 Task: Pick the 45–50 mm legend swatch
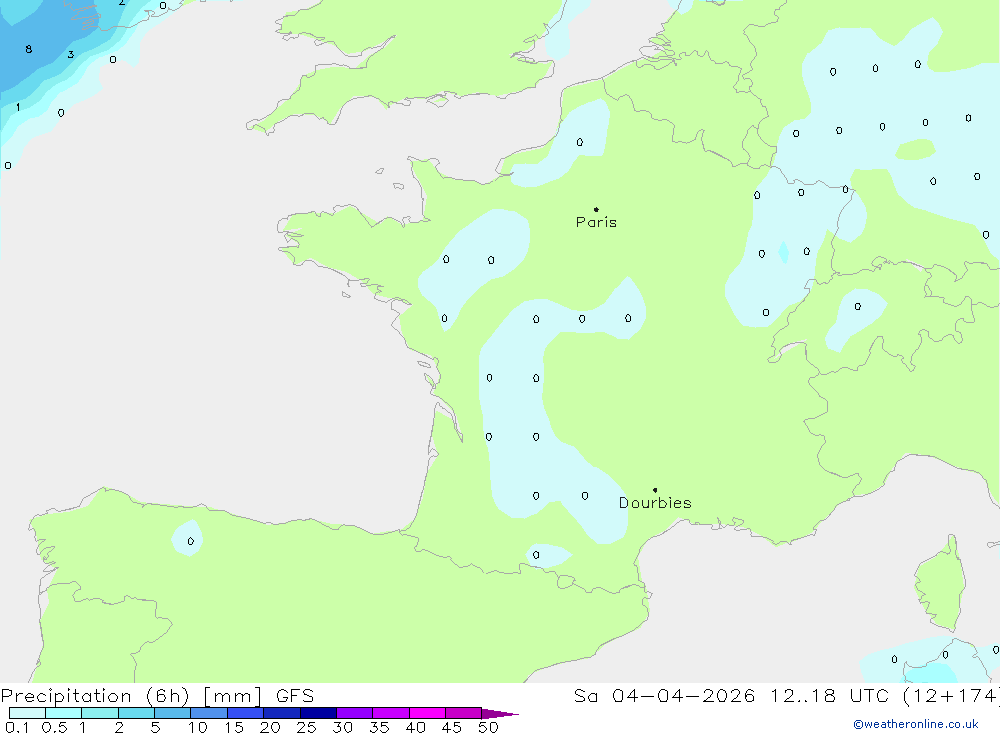coord(464,713)
